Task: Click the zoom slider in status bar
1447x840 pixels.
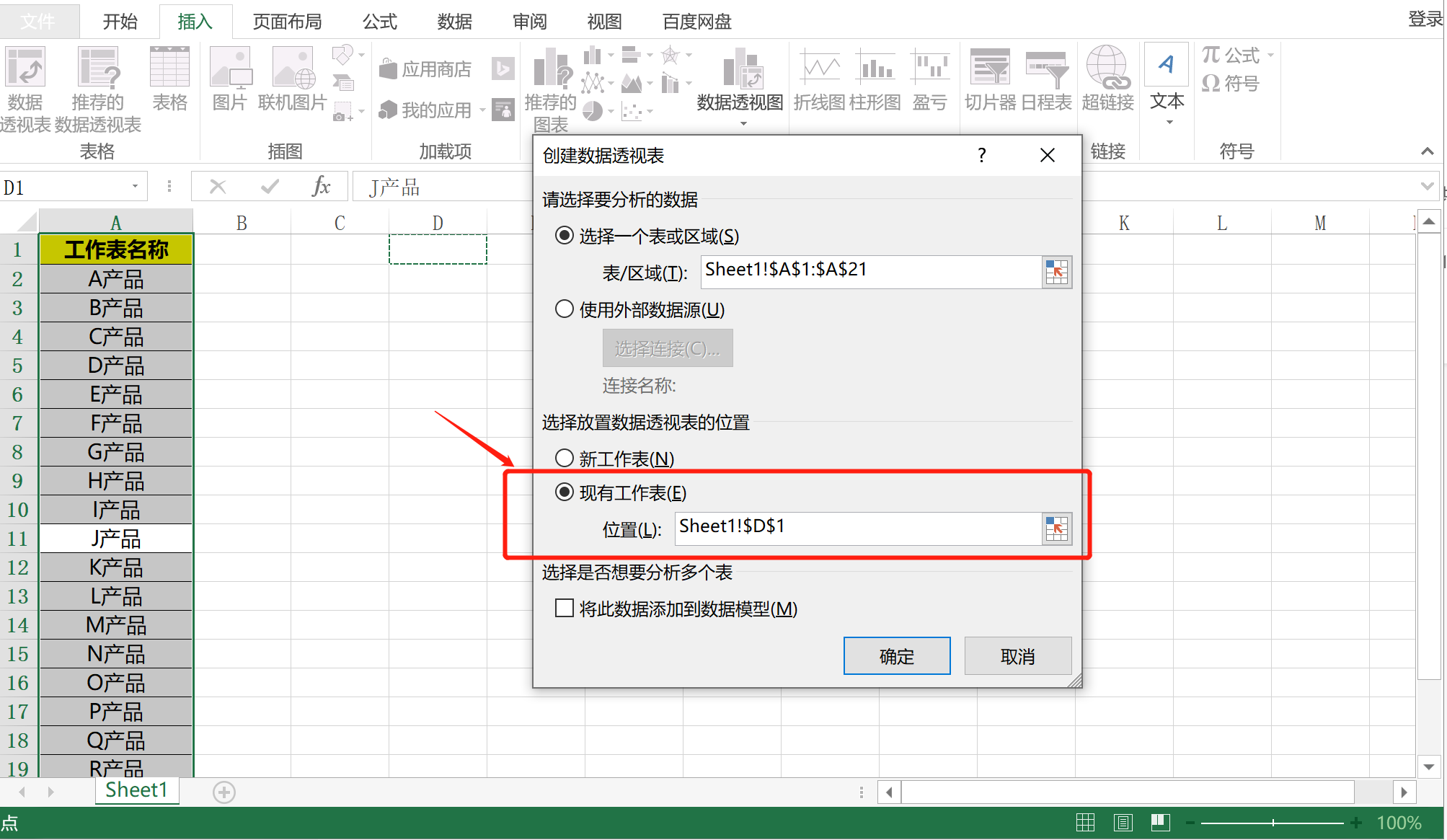Action: (x=1273, y=823)
